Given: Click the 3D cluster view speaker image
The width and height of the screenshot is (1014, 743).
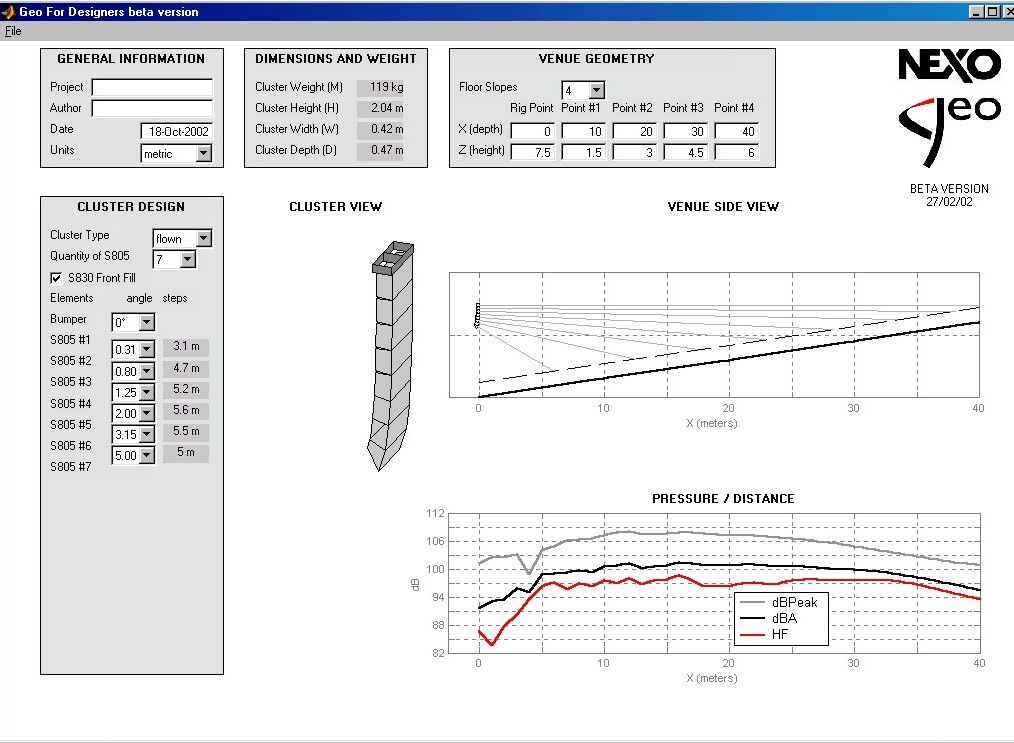Looking at the screenshot, I should [391, 354].
